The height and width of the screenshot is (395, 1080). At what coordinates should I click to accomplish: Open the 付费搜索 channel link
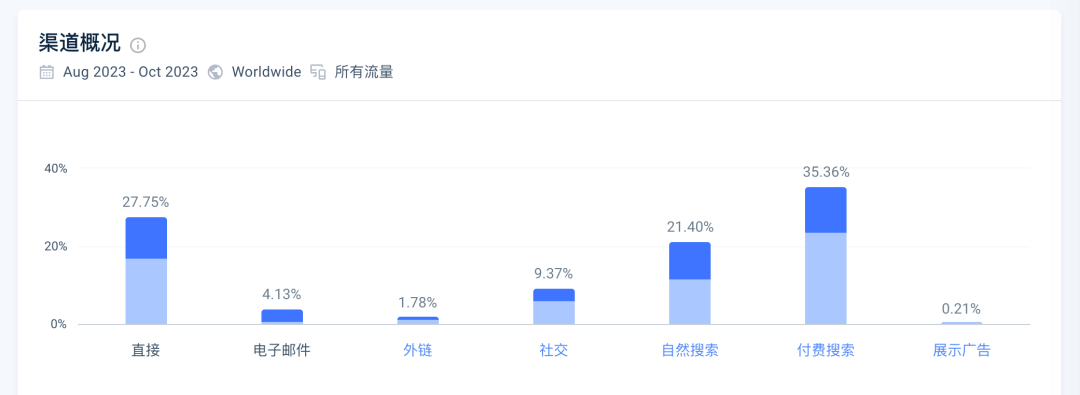pos(825,350)
